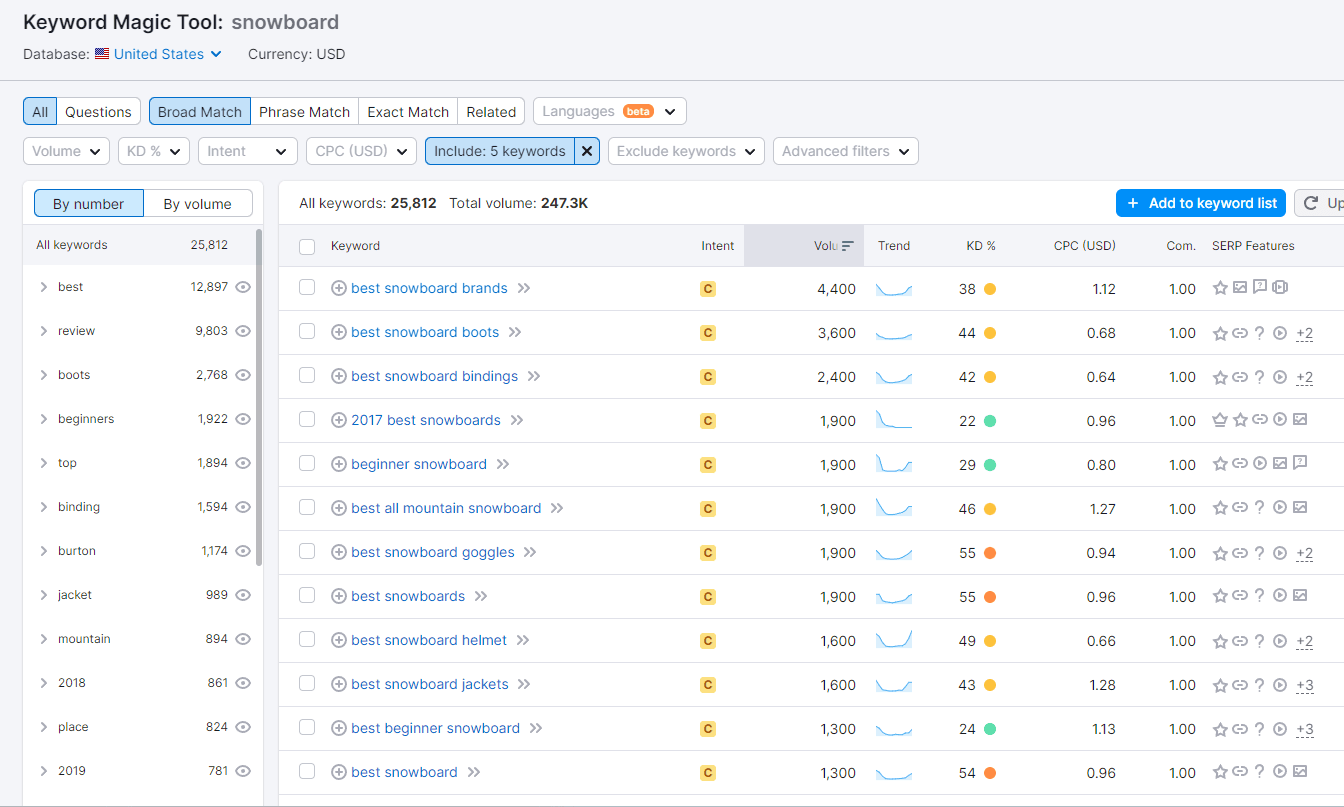Viewport: 1344px width, 807px height.
Task: Tick the checkbox beside "best all mountain snowboard"
Action: pyautogui.click(x=307, y=507)
